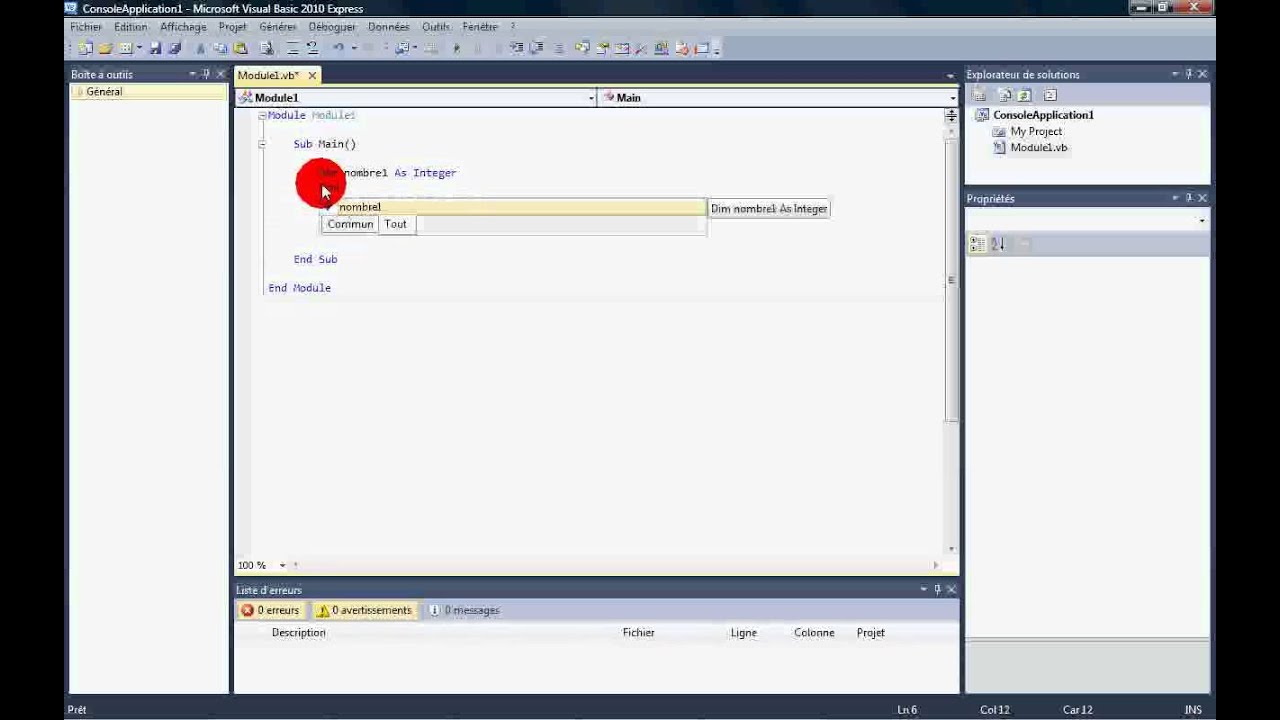Sort error list by Ligne column

pos(743,632)
